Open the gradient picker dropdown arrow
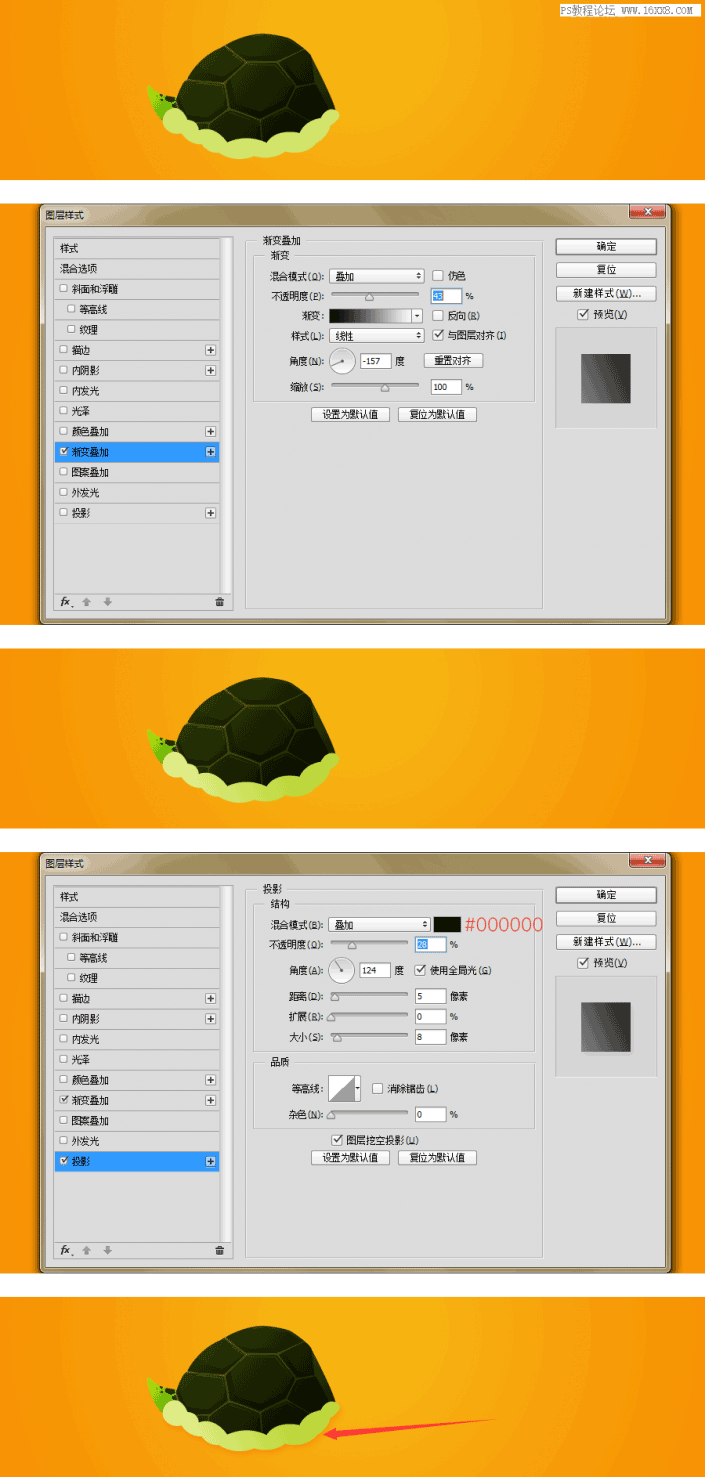Screen dimensions: 705x1477 pos(417,316)
